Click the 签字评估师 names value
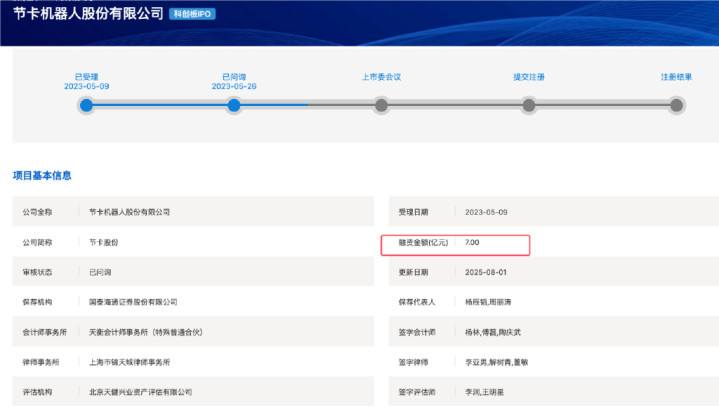Image resolution: width=719 pixels, height=412 pixels. (x=484, y=392)
